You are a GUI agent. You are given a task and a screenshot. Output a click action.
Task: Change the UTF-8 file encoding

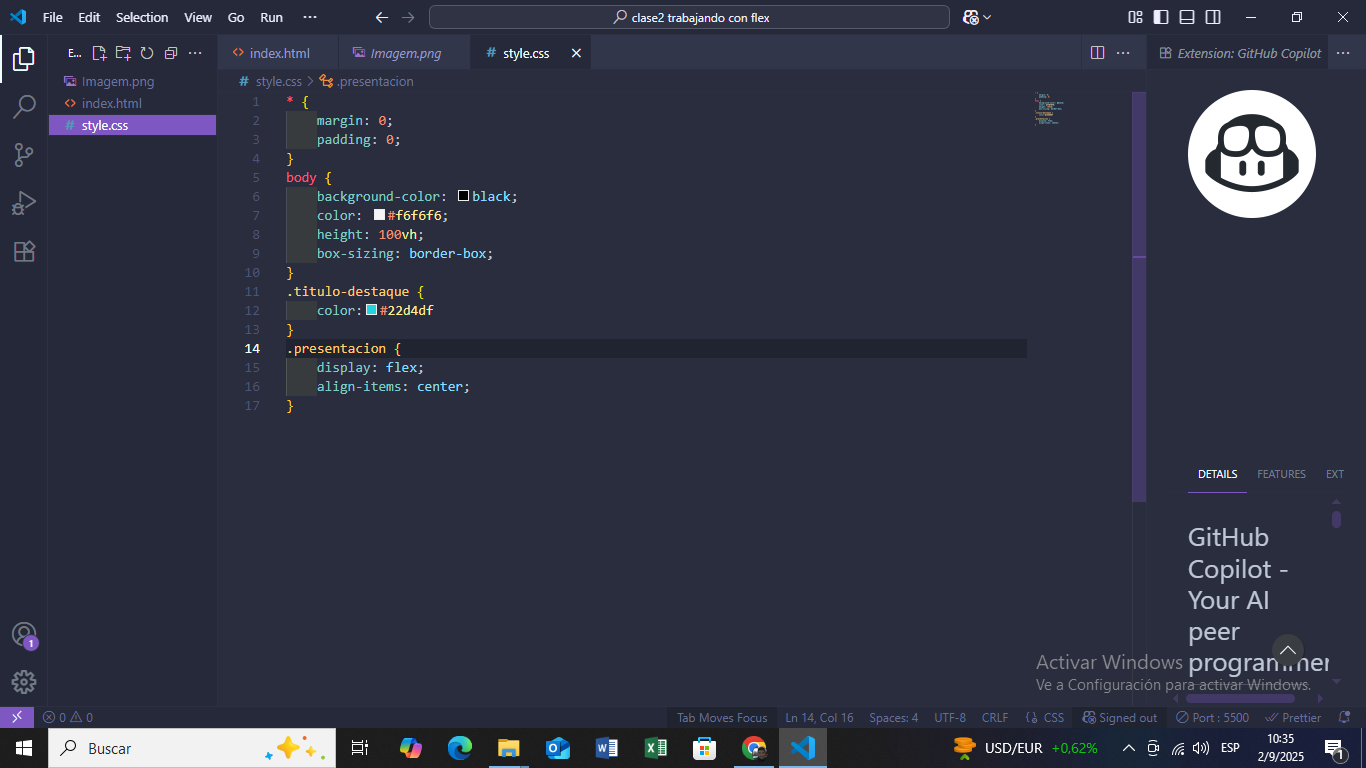950,717
